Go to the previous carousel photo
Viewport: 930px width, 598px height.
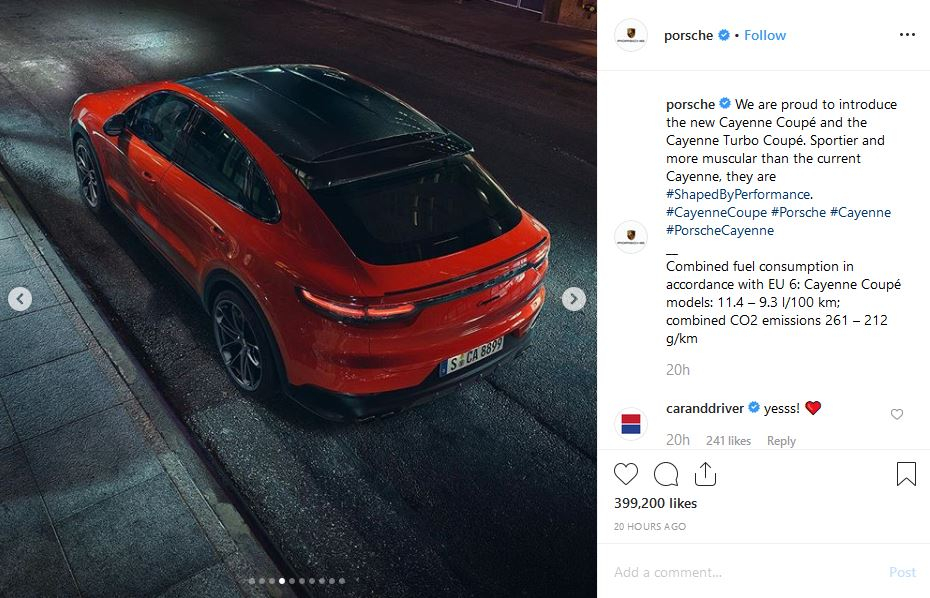20,299
